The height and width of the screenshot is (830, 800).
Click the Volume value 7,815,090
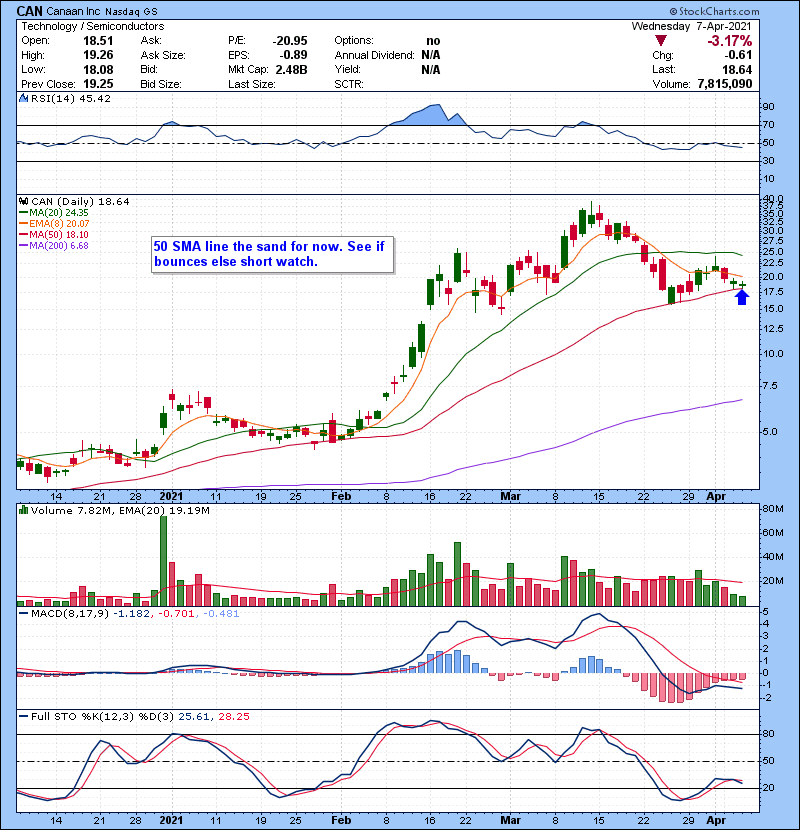(x=725, y=84)
